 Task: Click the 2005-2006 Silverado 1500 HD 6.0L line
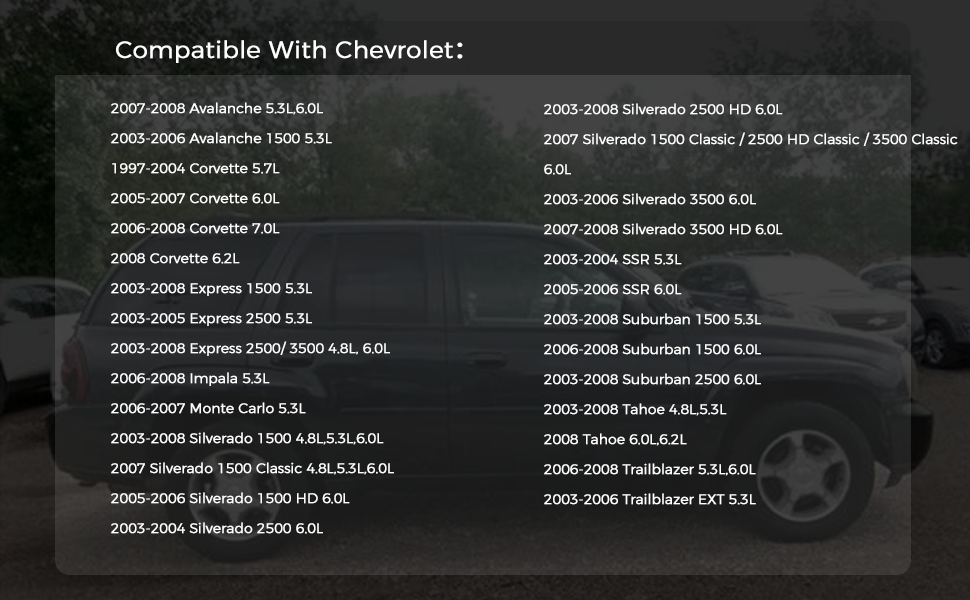tap(230, 499)
